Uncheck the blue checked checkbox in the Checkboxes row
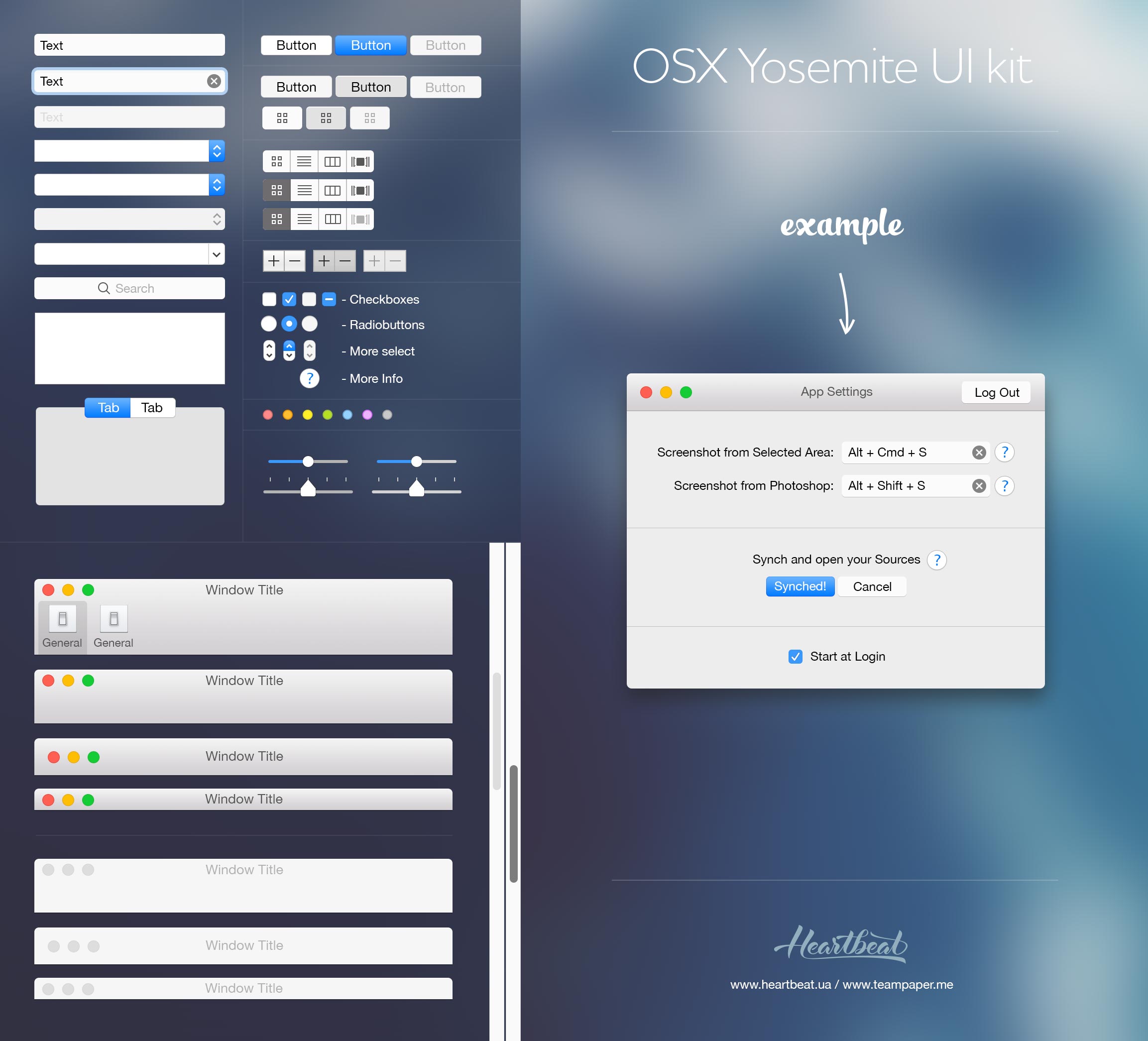 click(x=289, y=300)
